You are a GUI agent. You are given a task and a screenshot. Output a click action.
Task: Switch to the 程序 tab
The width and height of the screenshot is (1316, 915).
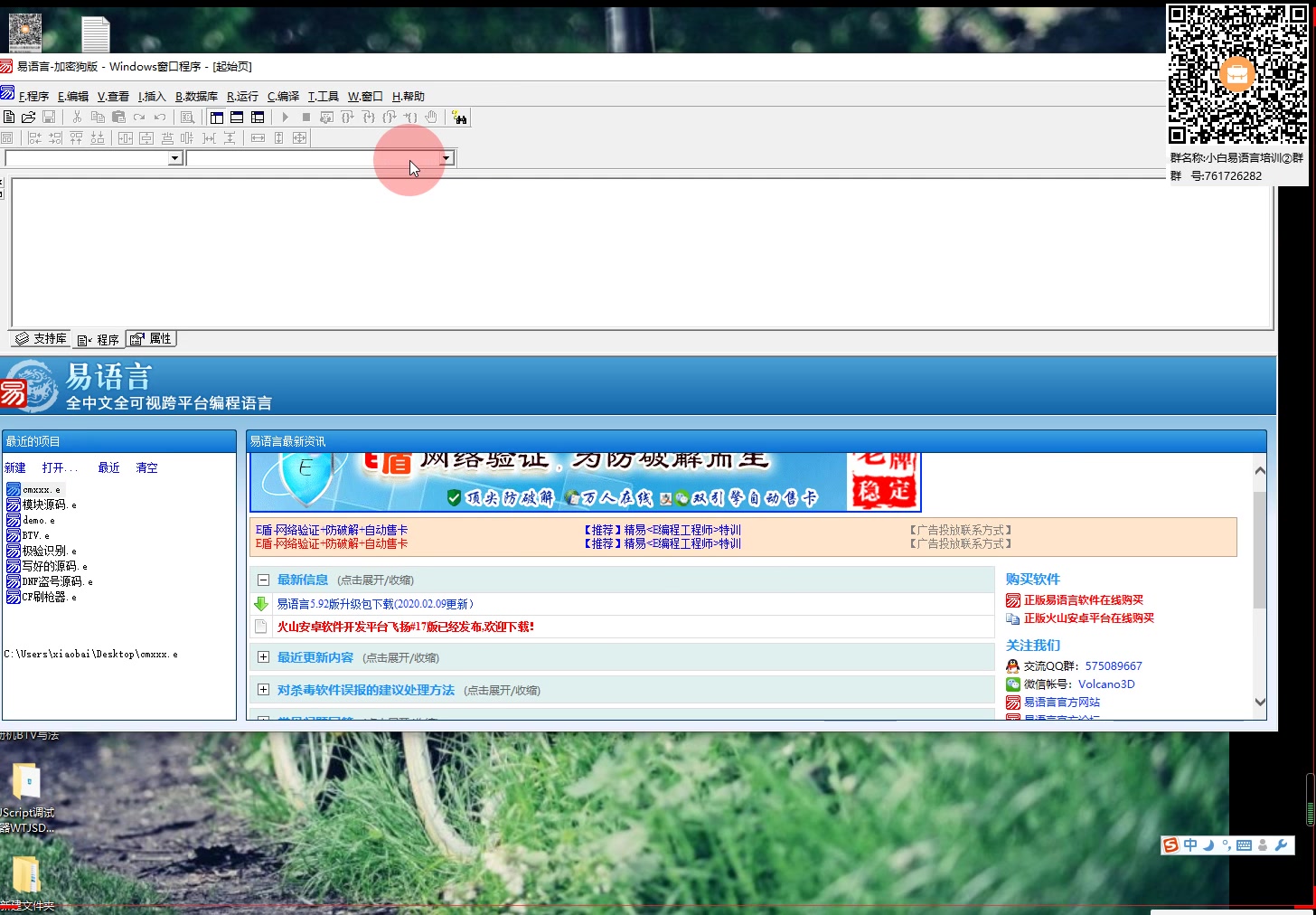pyautogui.click(x=99, y=340)
